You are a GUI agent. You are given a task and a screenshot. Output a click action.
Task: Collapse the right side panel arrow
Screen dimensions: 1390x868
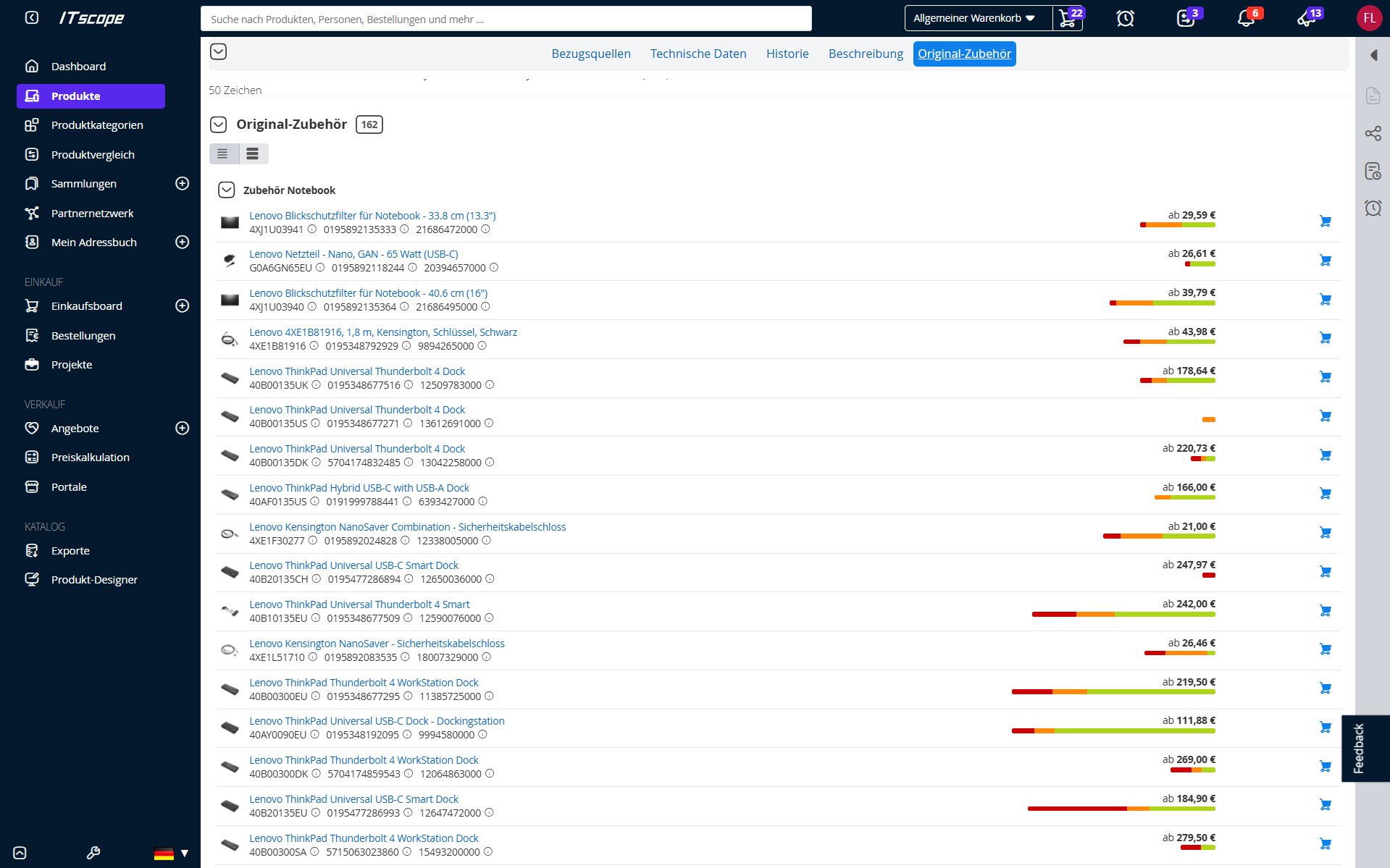tap(1373, 55)
